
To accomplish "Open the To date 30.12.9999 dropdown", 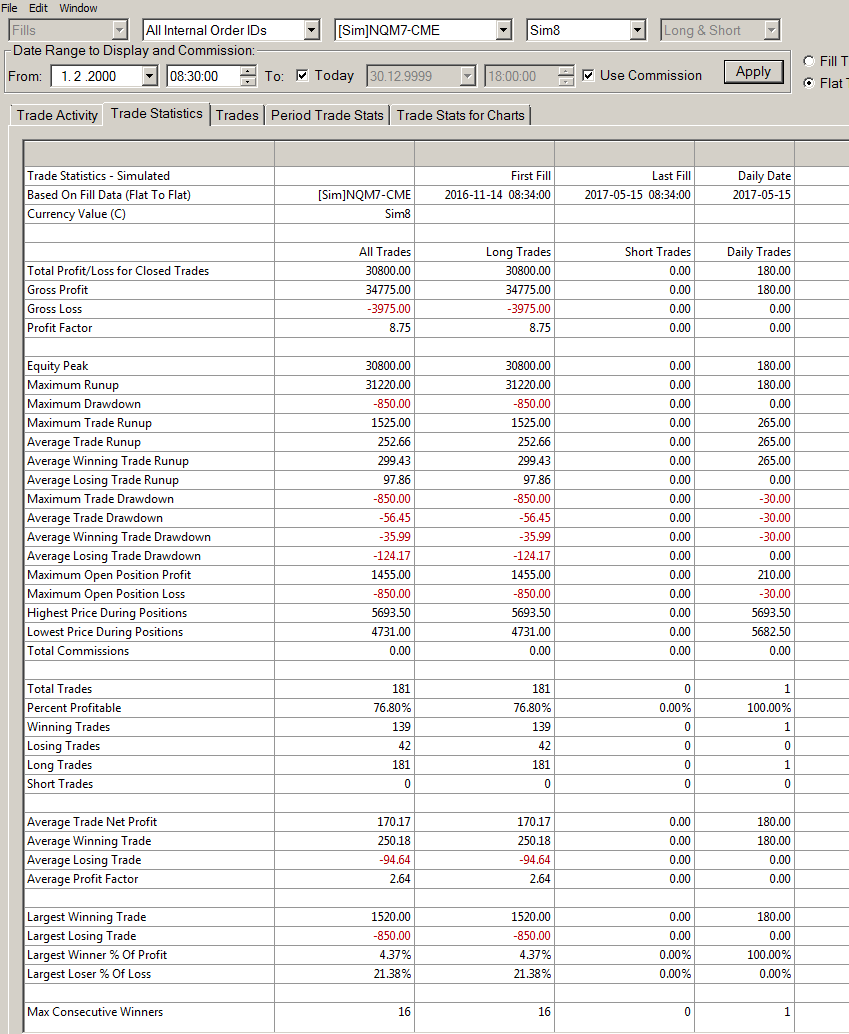I will 468,76.
